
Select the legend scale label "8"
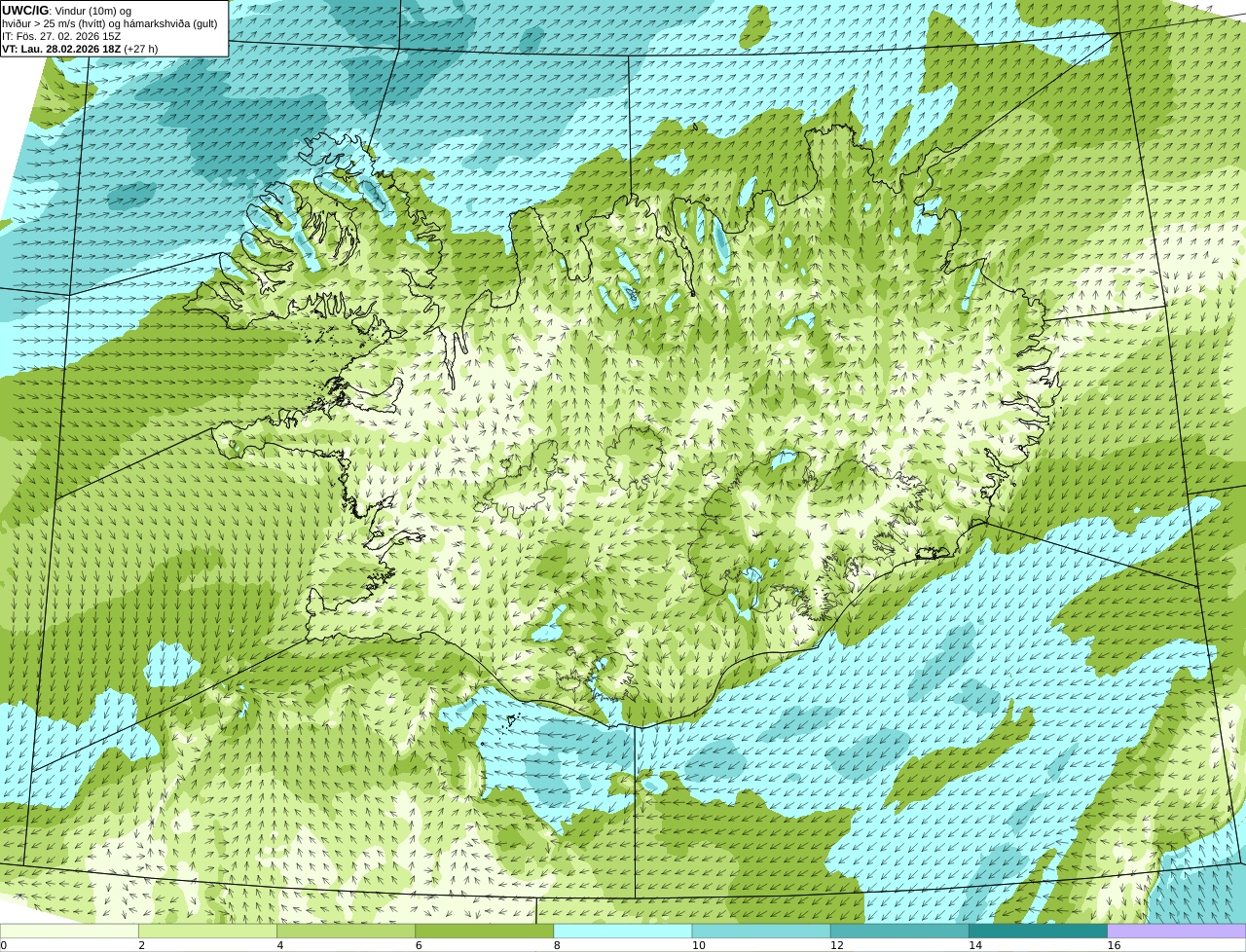pyautogui.click(x=556, y=945)
